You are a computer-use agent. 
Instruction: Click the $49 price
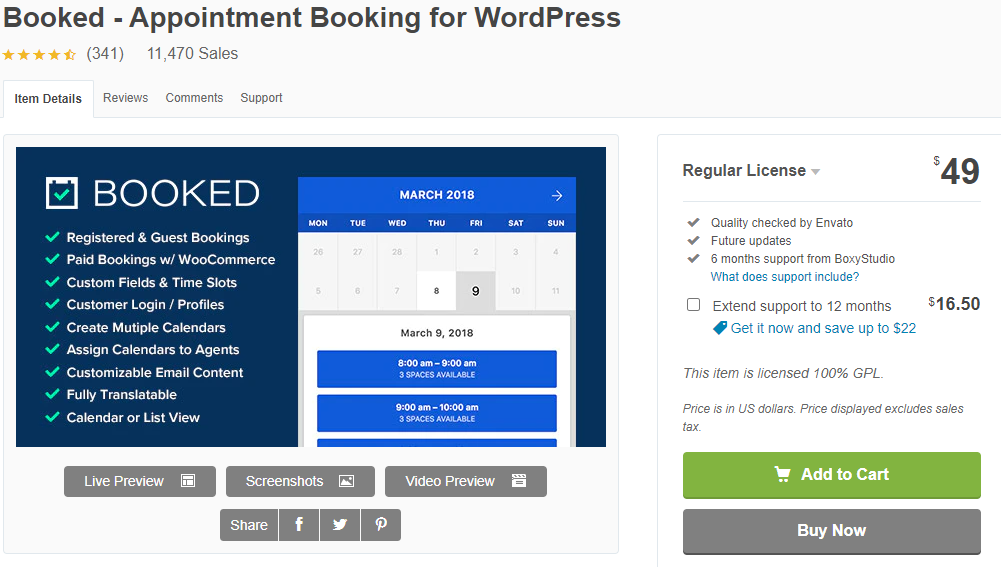pyautogui.click(x=956, y=171)
